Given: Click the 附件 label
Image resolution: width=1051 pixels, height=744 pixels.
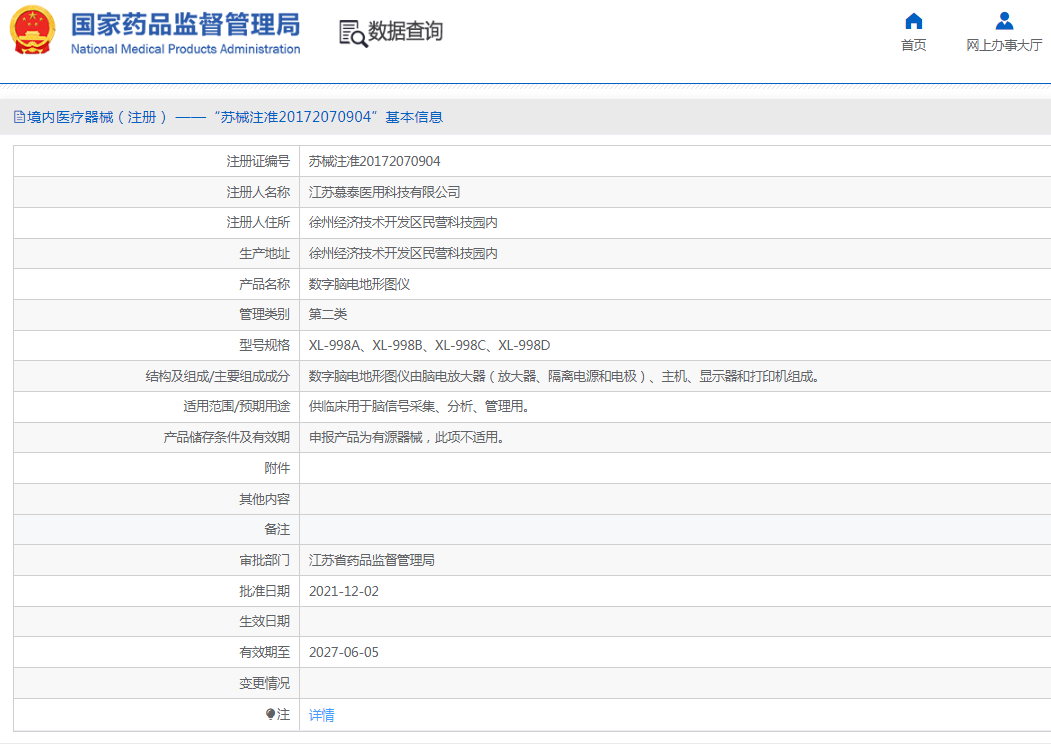Looking at the screenshot, I should click(277, 468).
